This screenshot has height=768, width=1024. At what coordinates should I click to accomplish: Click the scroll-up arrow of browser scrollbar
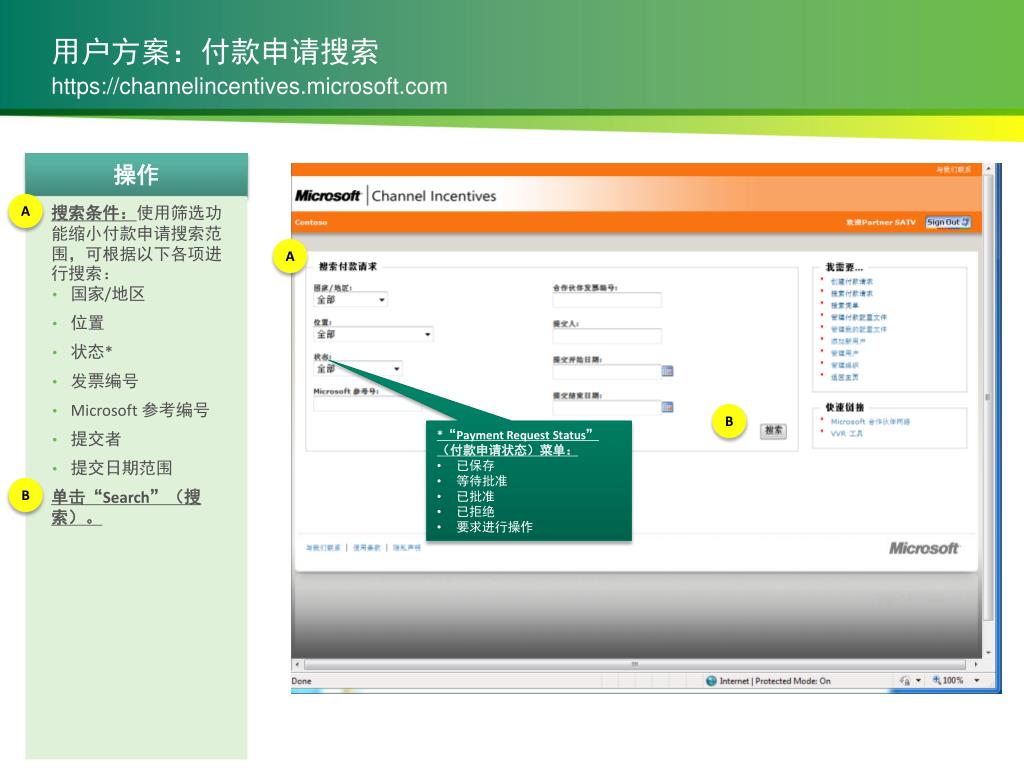click(x=988, y=168)
